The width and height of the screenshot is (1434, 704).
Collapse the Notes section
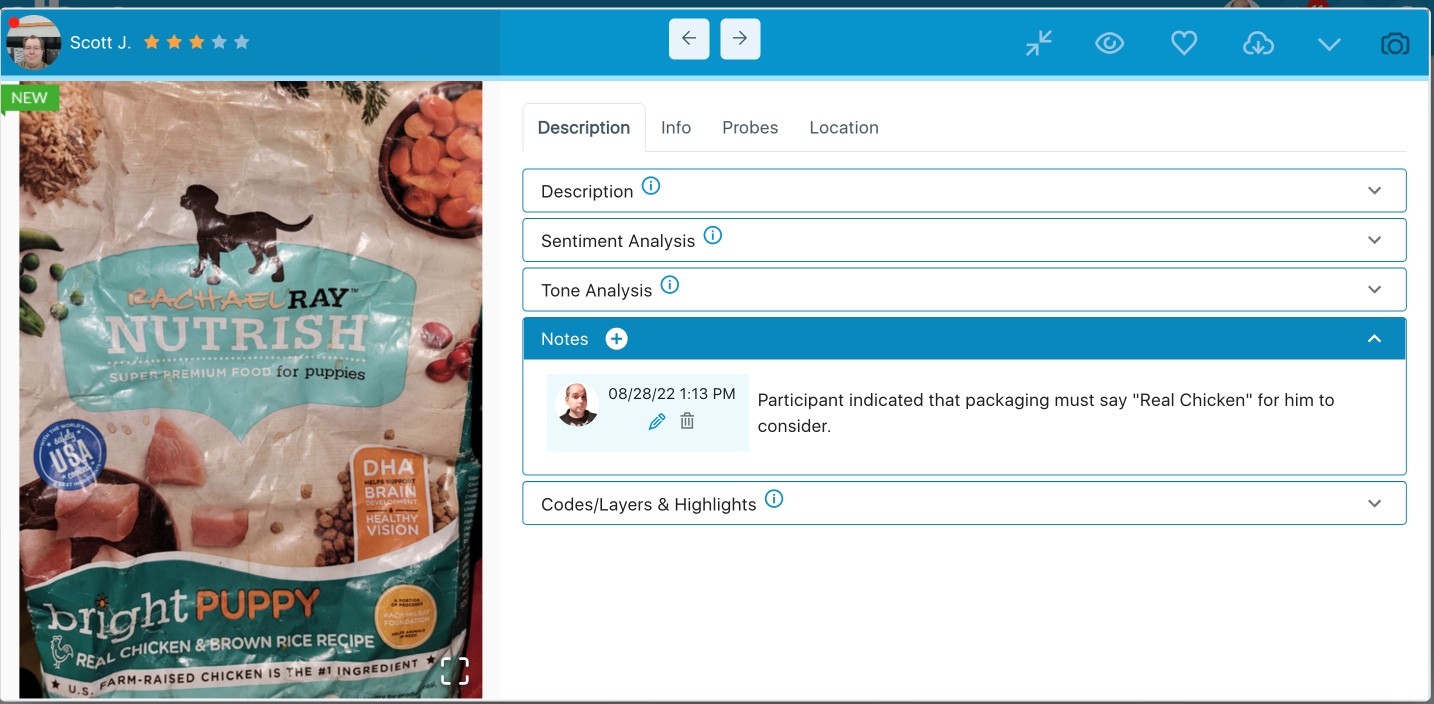pyautogui.click(x=1373, y=338)
